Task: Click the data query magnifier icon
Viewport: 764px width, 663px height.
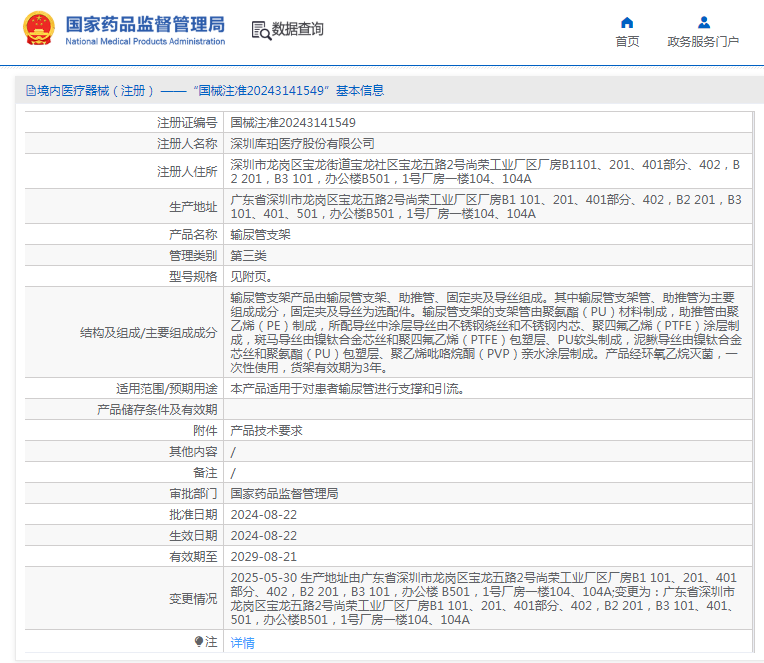Action: (261, 30)
